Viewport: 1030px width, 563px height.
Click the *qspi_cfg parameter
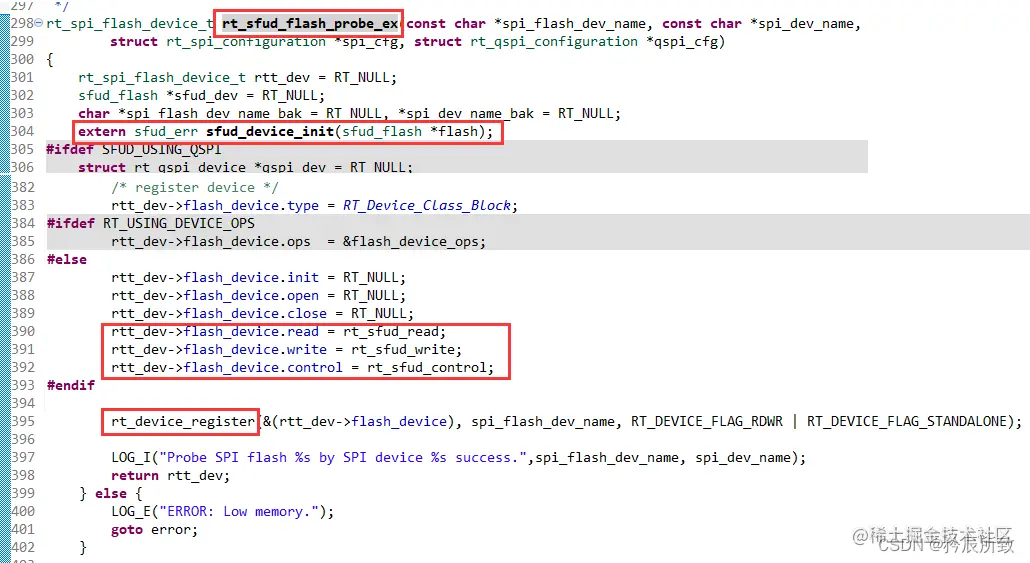tap(682, 42)
